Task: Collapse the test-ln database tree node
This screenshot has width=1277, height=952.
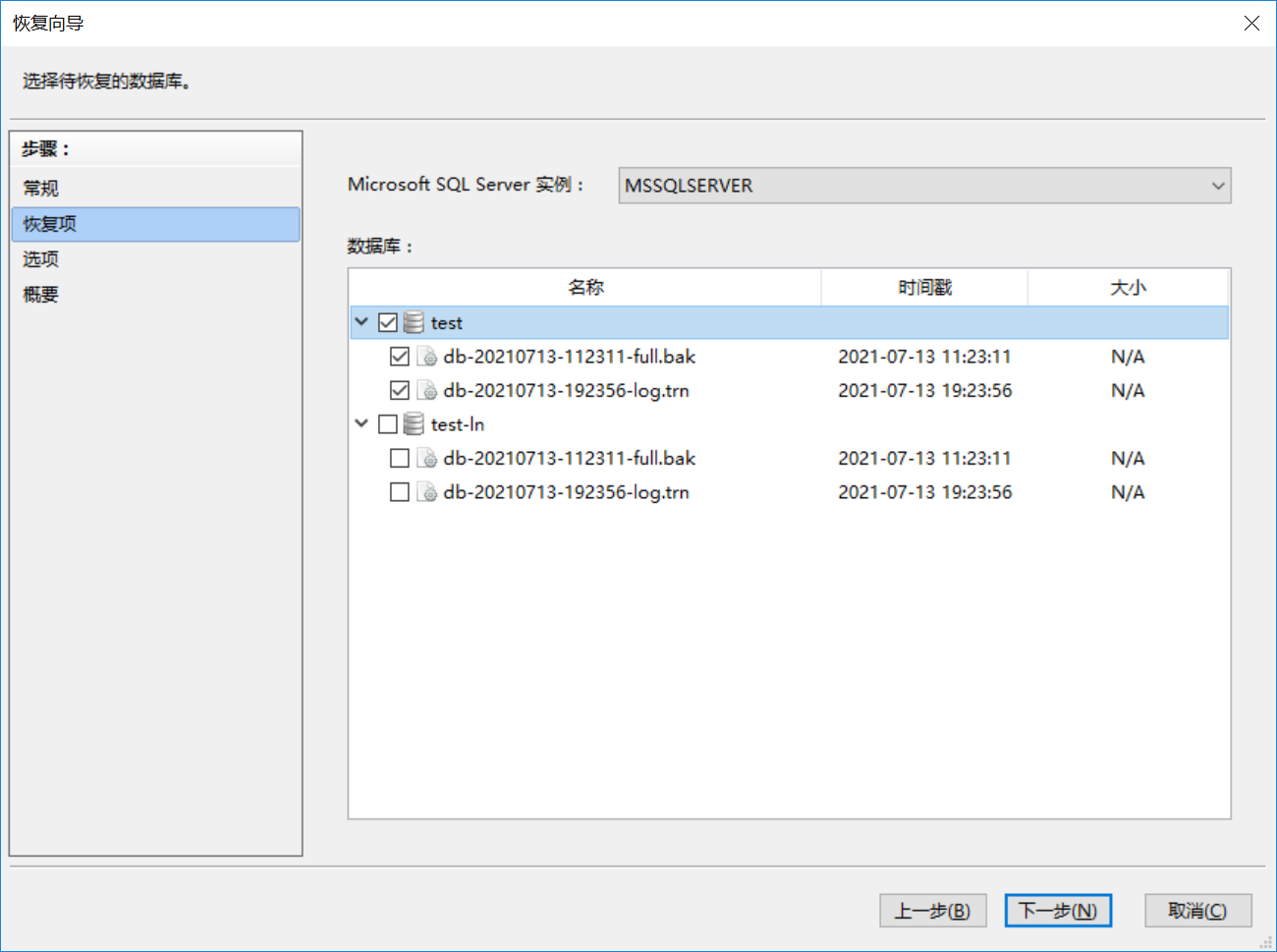Action: [x=361, y=423]
